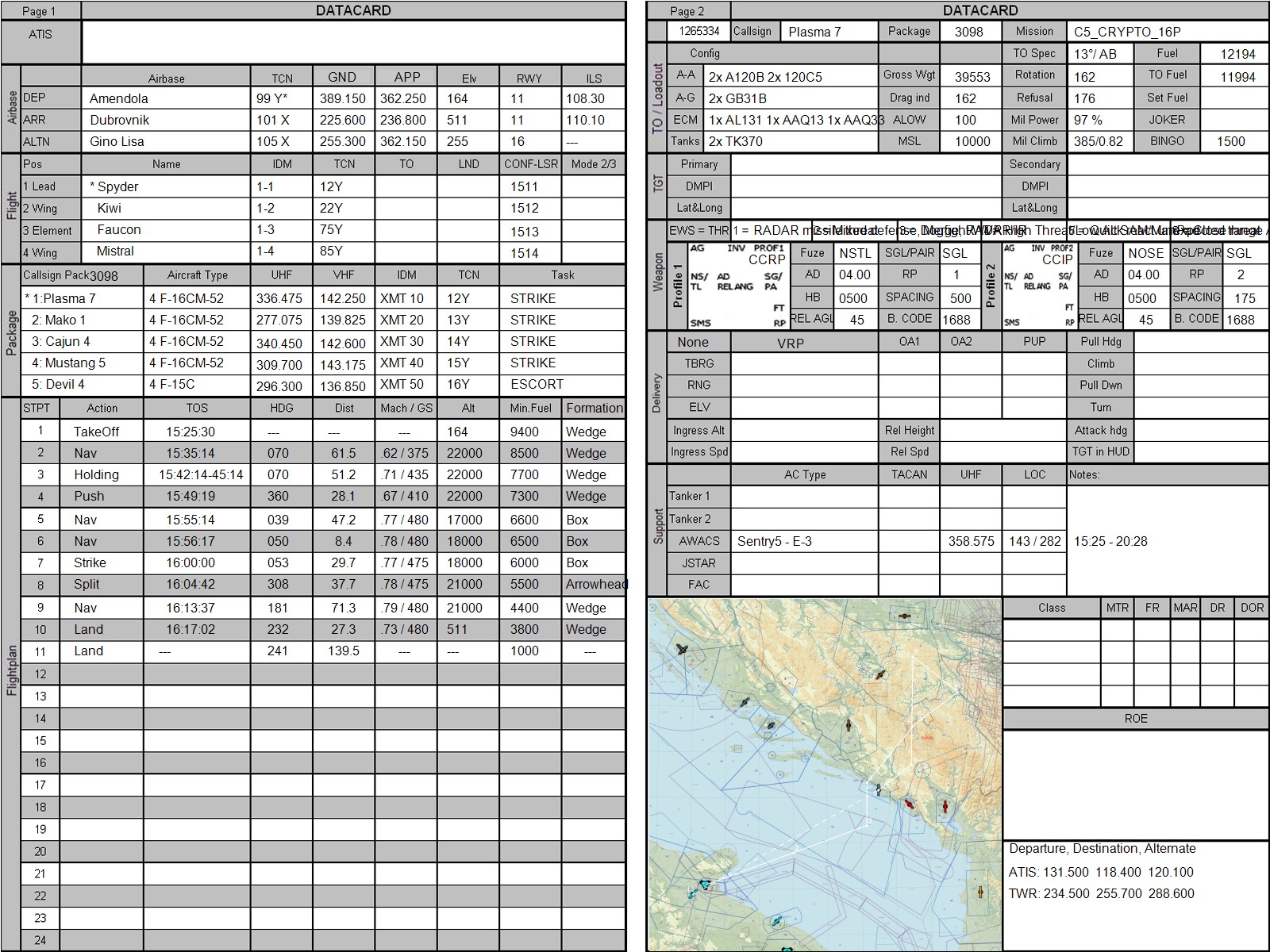
Task: Select CCIP mode in Profile 2 panel
Action: (1057, 259)
